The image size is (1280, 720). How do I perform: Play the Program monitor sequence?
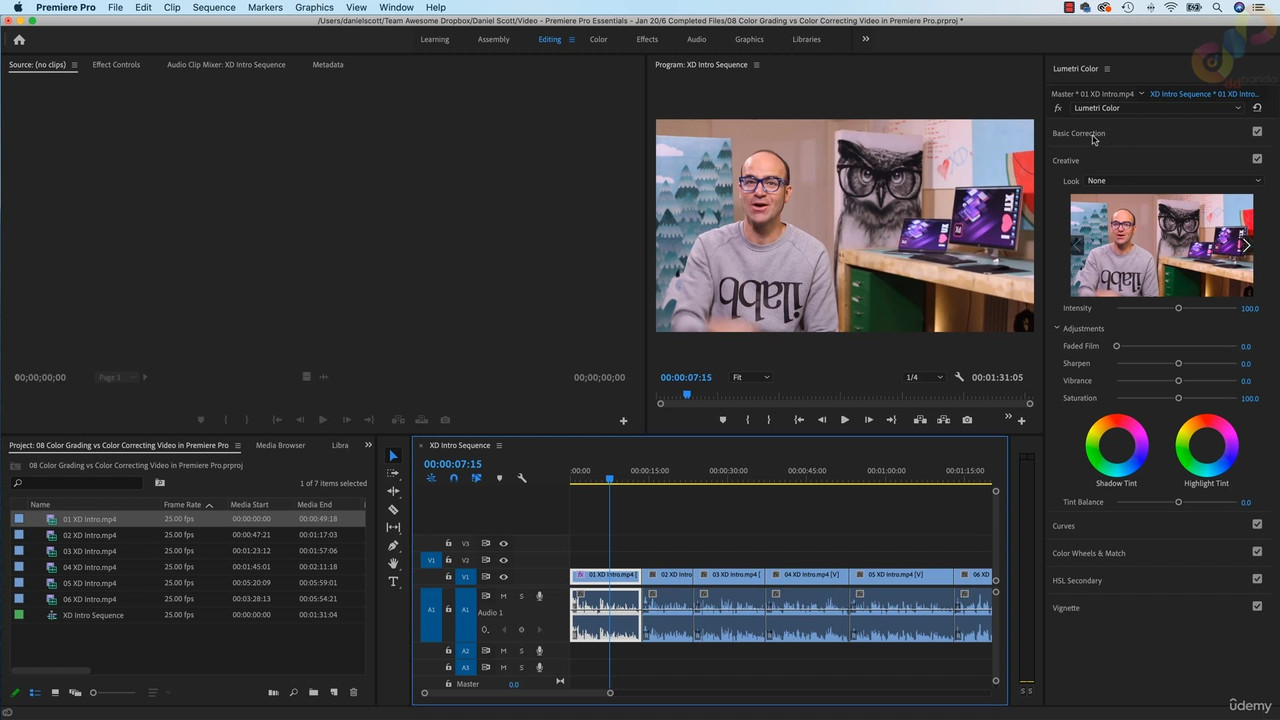[x=844, y=420]
